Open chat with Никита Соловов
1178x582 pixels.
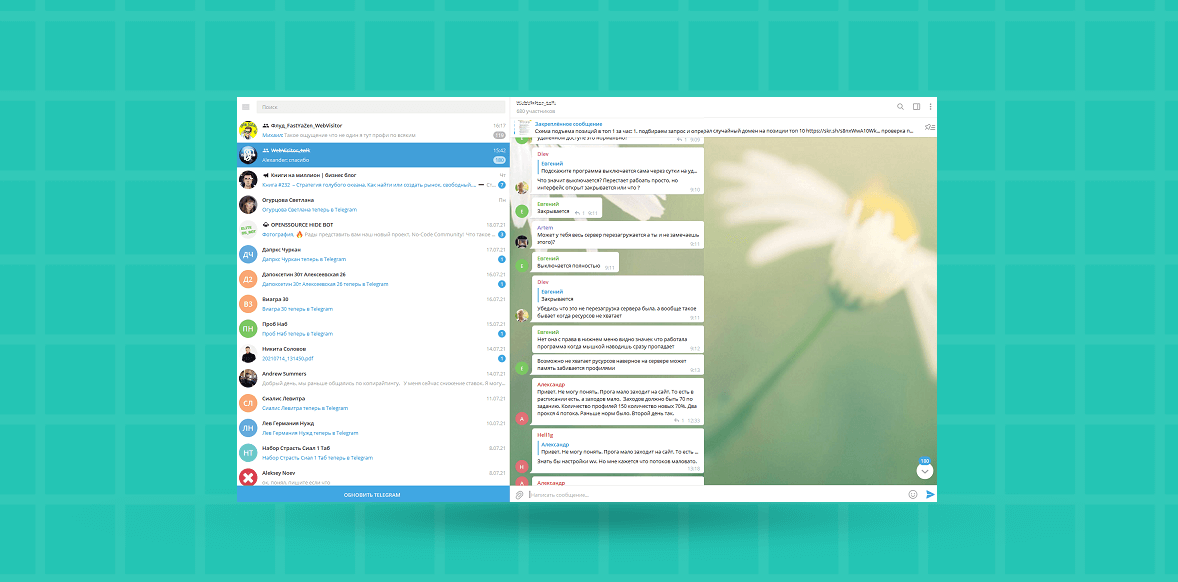[372, 353]
